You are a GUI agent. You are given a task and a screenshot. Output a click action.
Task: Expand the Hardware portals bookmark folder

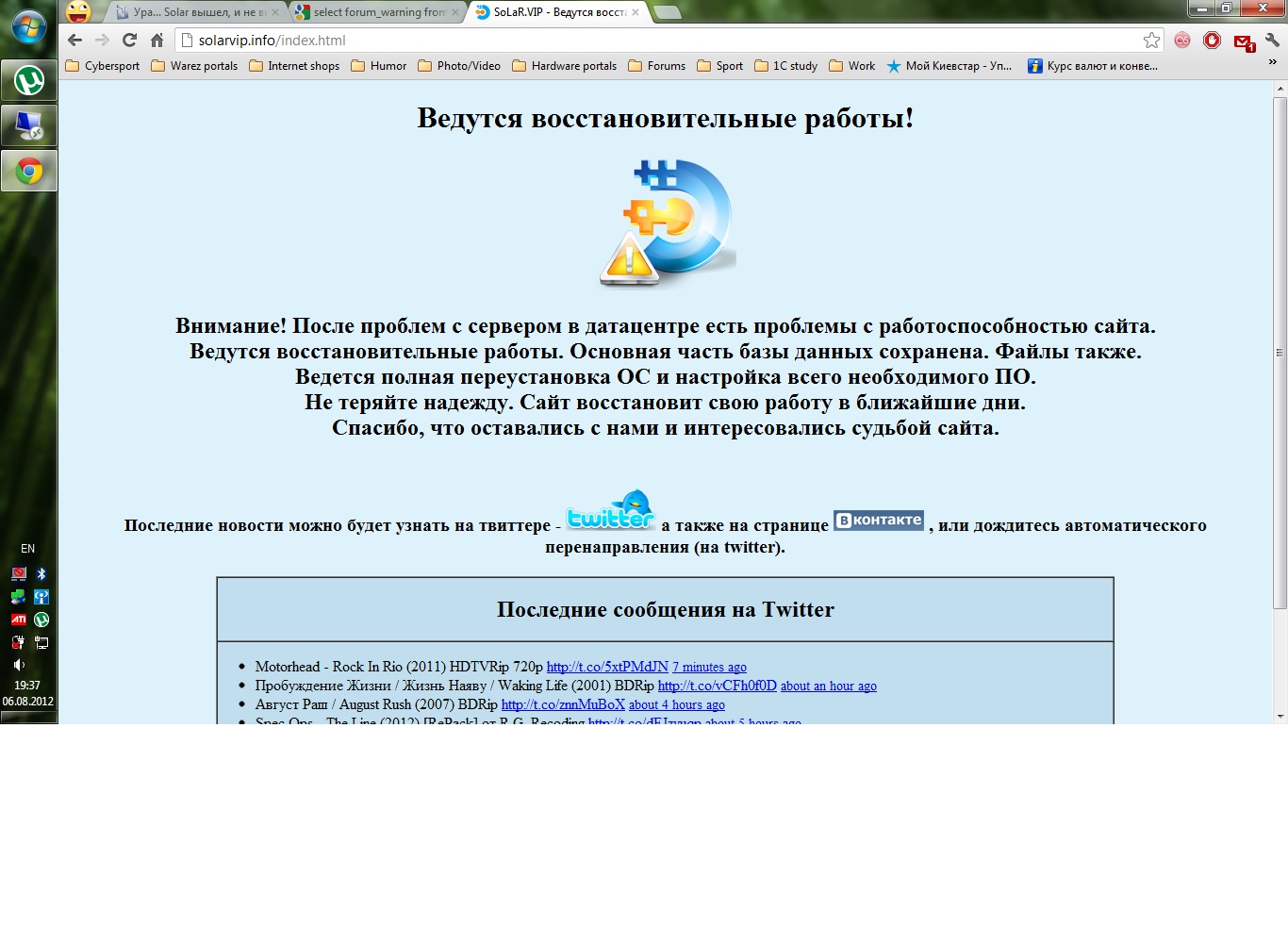(564, 66)
